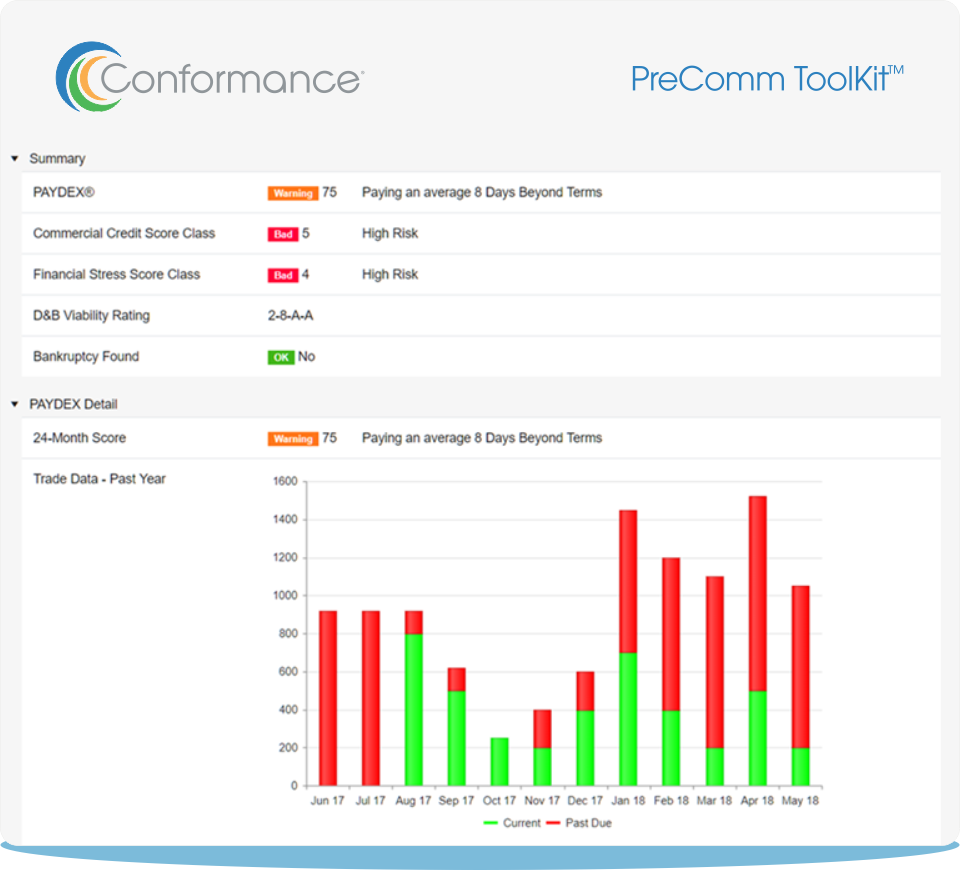Click the May 18 red Past Due segment
This screenshot has height=870, width=960.
pos(800,667)
